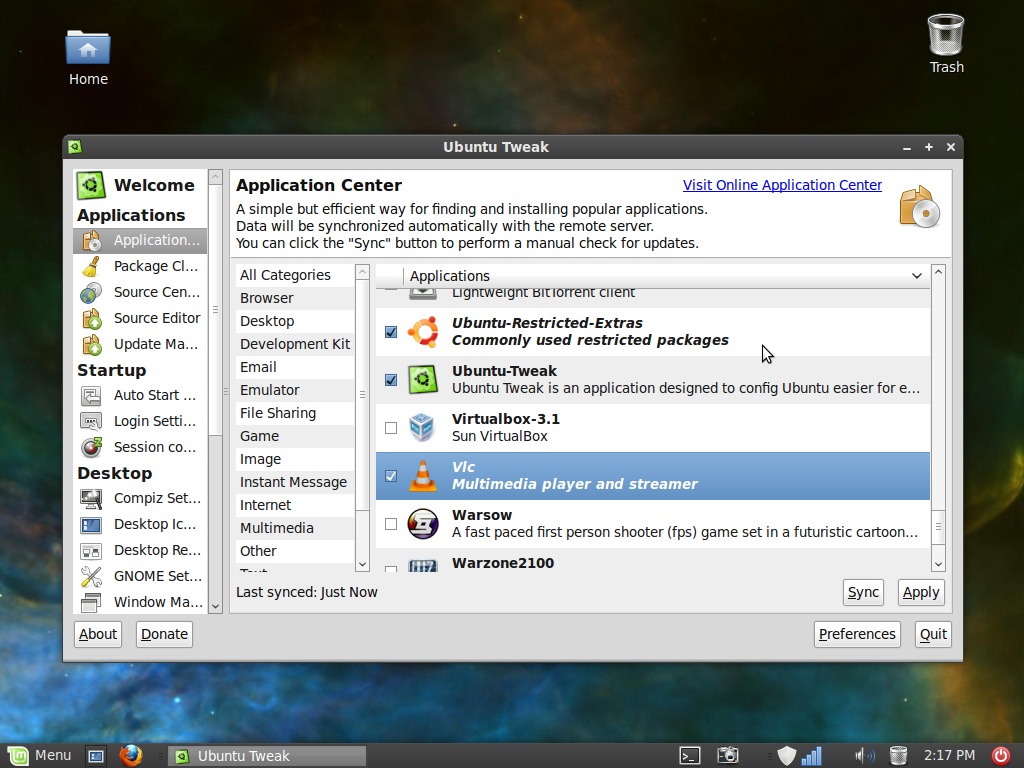Uncheck the Ubuntu-Restricted-Extras checkbox
This screenshot has height=768, width=1024.
click(x=391, y=332)
